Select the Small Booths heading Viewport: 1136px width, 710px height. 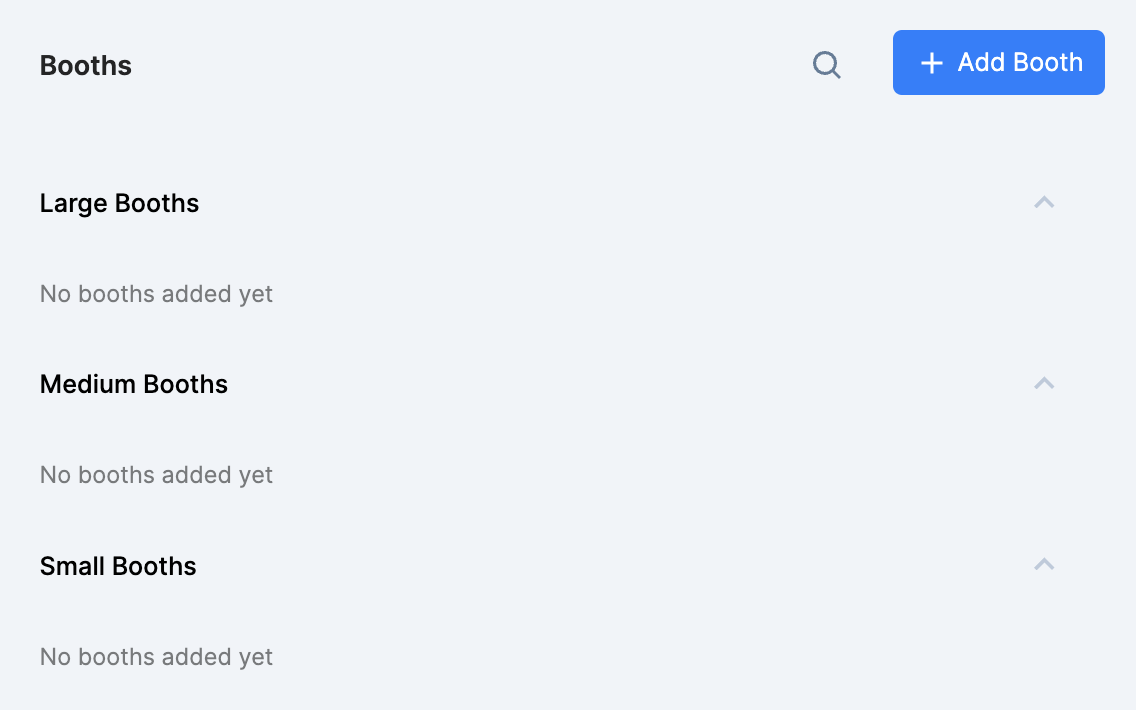pyautogui.click(x=118, y=566)
